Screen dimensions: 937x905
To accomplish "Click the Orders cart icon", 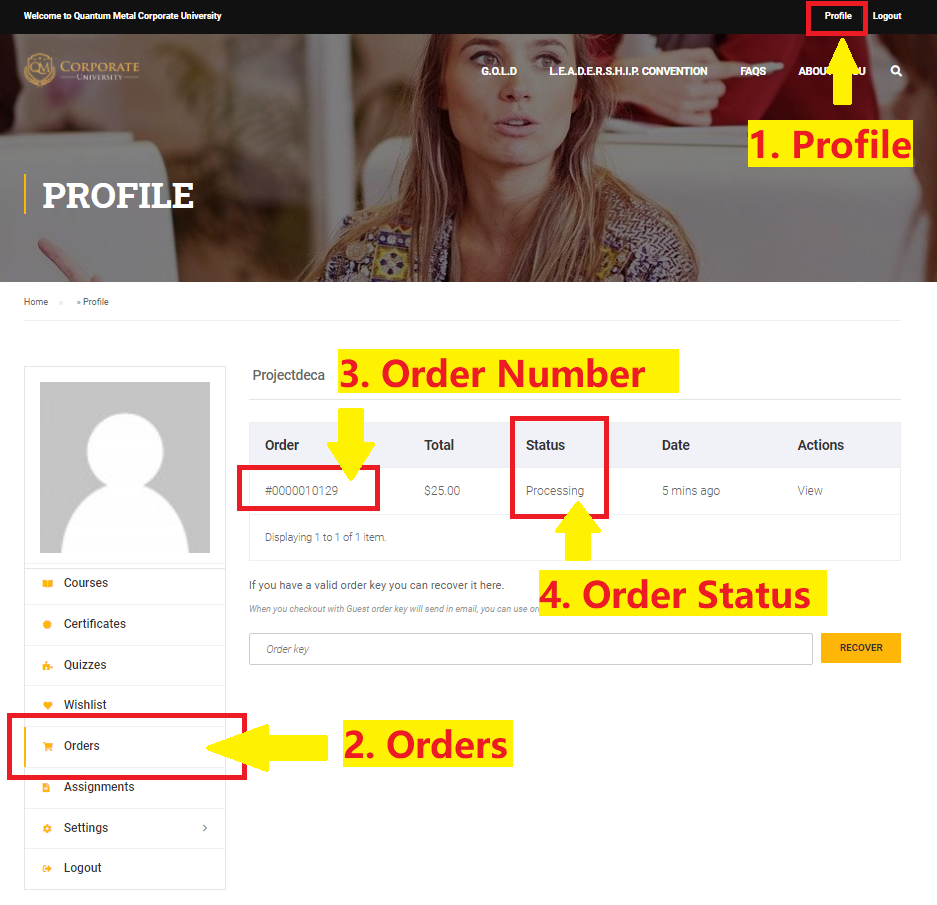I will coord(48,746).
